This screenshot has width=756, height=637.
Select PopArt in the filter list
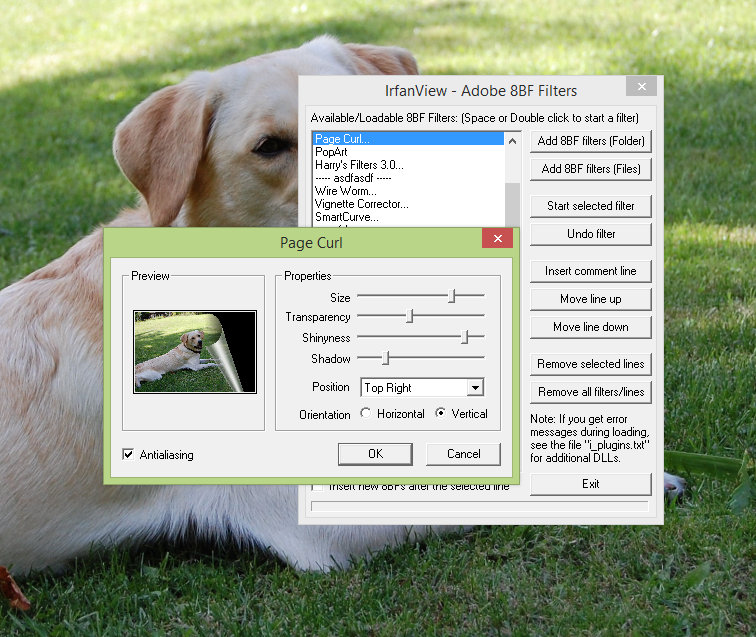pyautogui.click(x=331, y=152)
